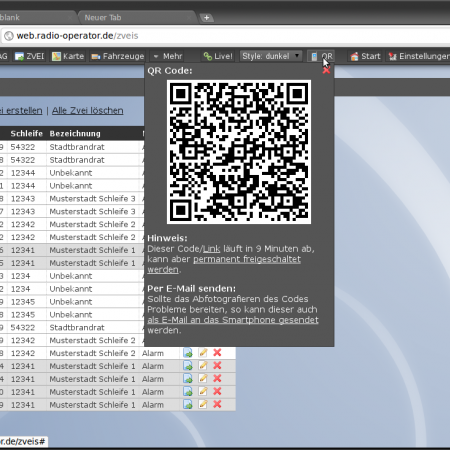Select the first 12345 Unbekannt row
This screenshot has height=450, width=450.
coord(72,302)
